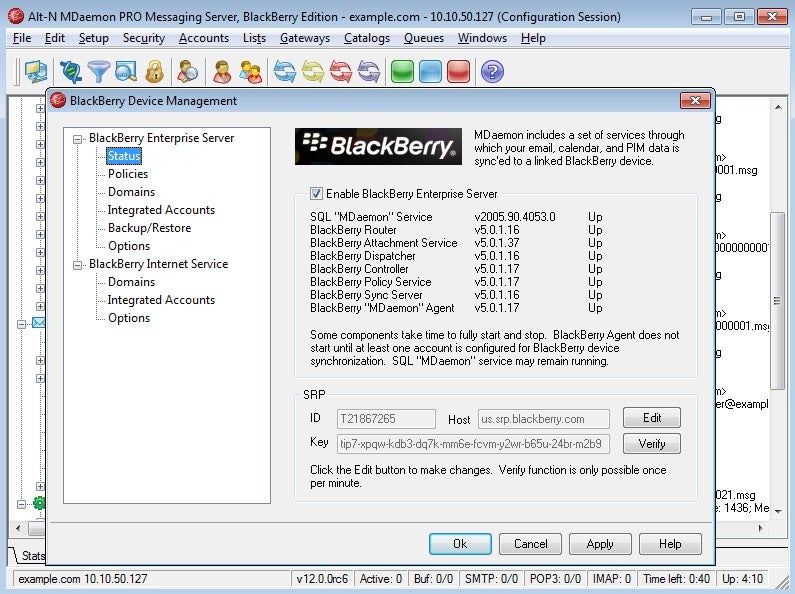Select Domains under BlackBerry Internet Service
Screen dimensions: 795x594
[x=131, y=281]
